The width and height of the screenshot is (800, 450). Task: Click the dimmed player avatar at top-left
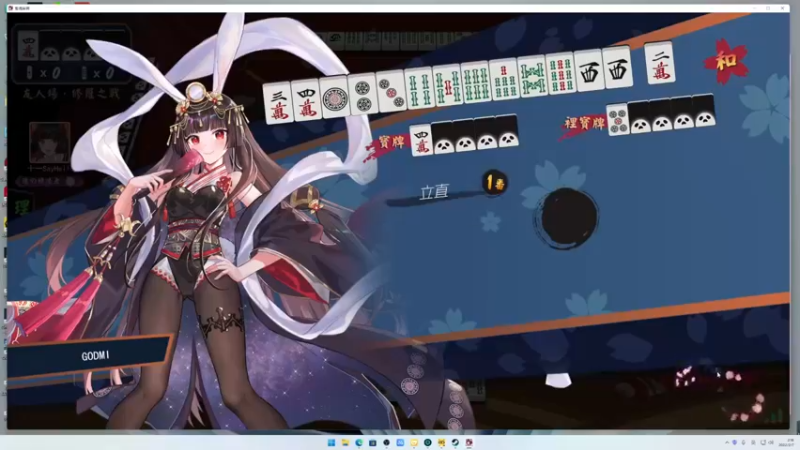tap(49, 143)
